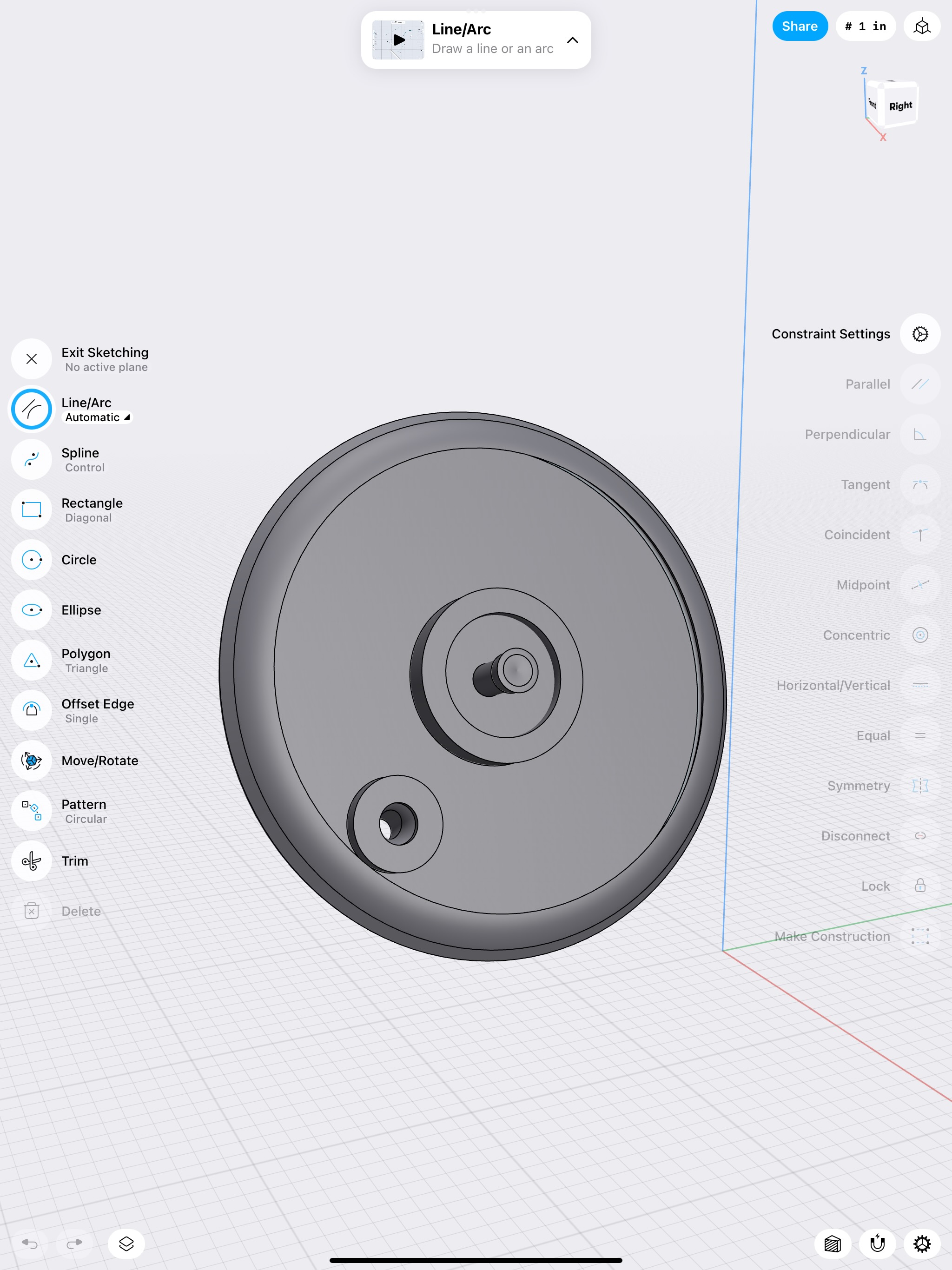Open Constraint Settings
The image size is (952, 1270).
click(920, 334)
